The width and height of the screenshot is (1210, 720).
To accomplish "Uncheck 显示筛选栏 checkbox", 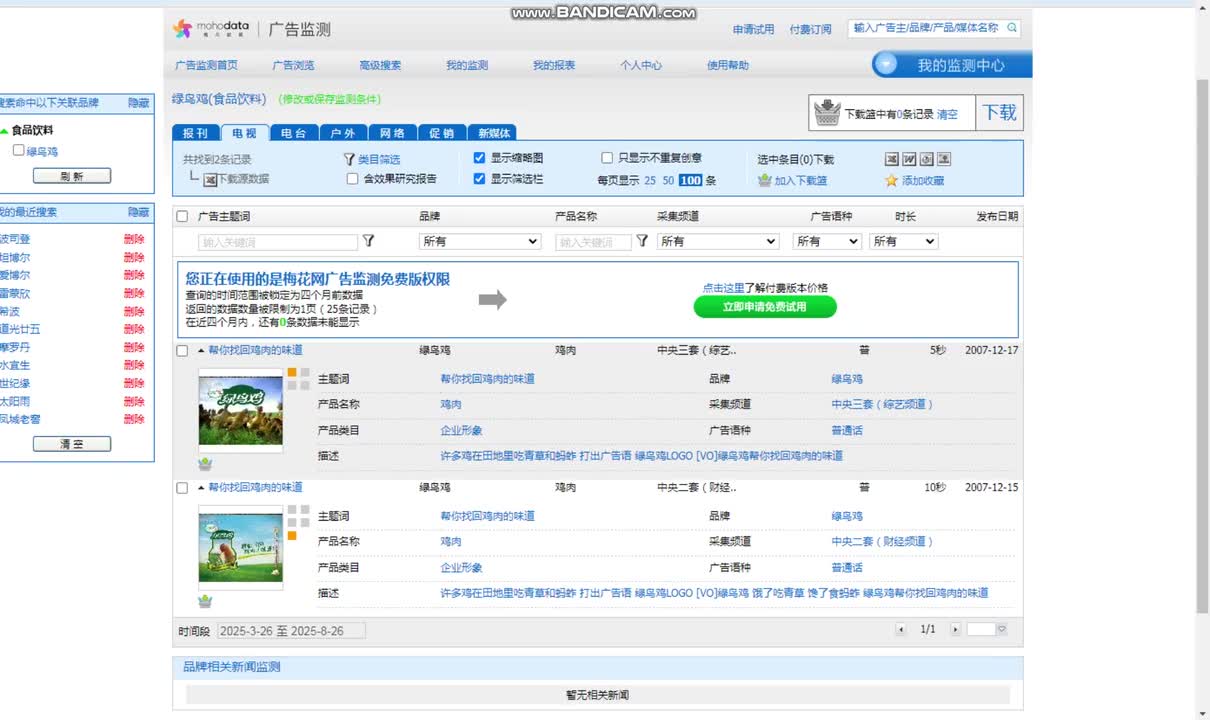I will (x=479, y=179).
